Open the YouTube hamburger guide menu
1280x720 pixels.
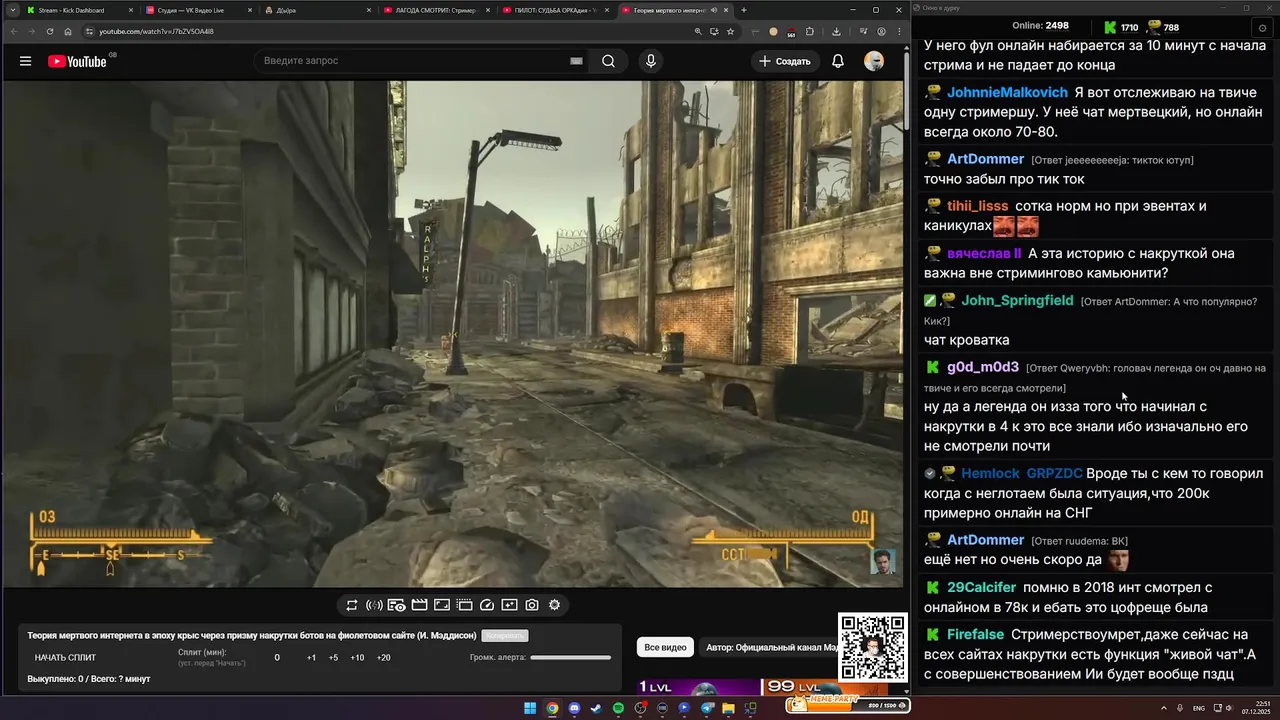point(25,61)
